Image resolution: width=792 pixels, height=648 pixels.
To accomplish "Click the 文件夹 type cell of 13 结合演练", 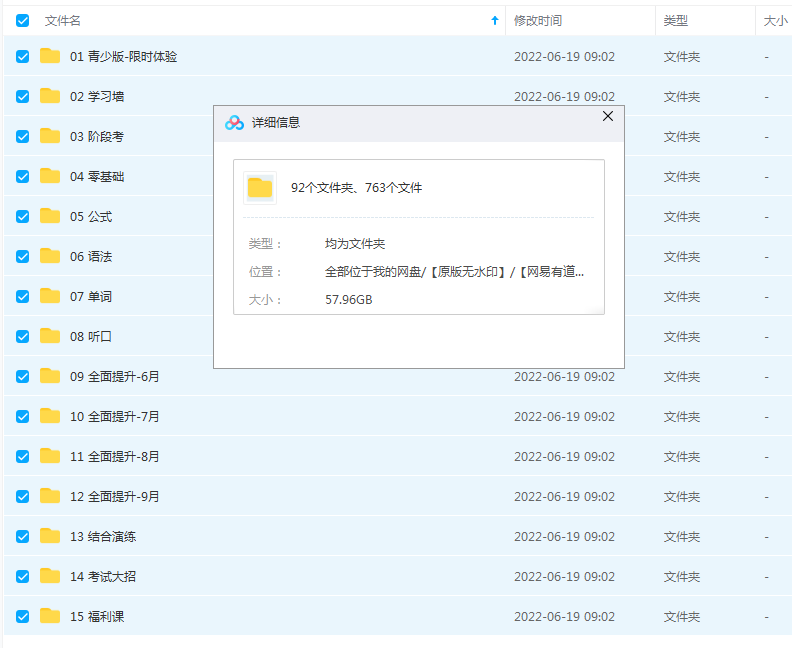I will [682, 536].
